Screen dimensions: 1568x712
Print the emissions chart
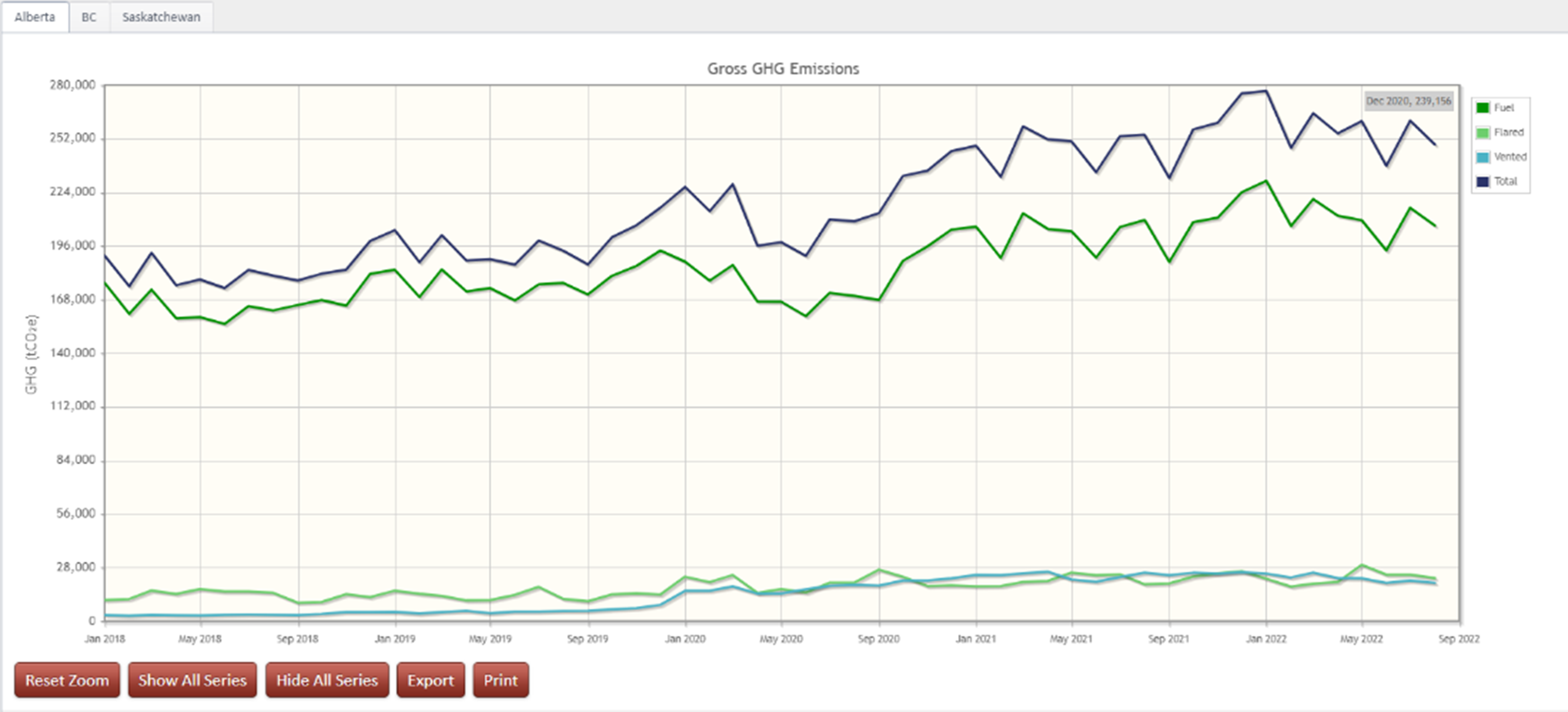[500, 680]
